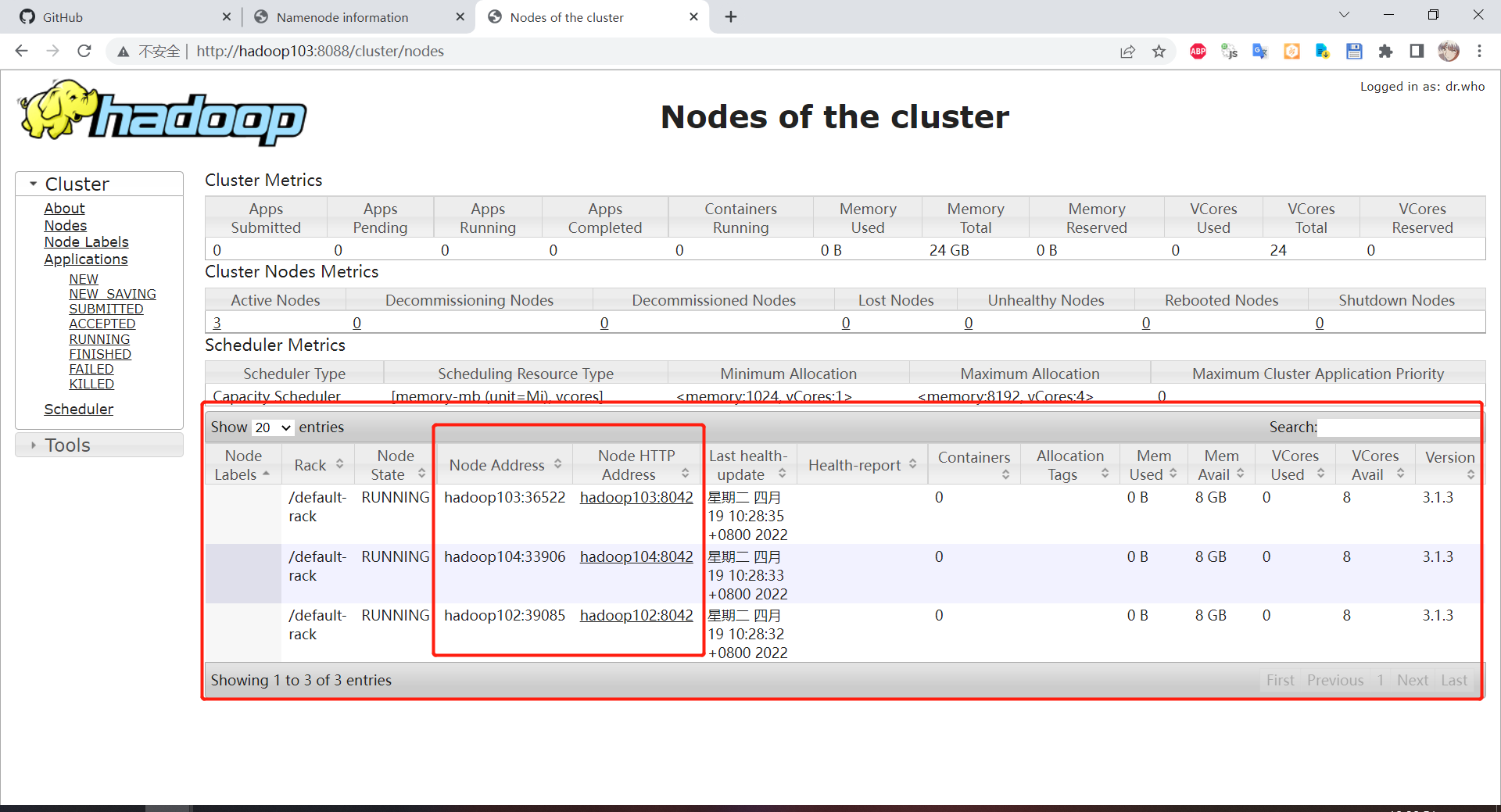Open the Extensions puzzle-piece icon
This screenshot has height=812, width=1501.
tap(1385, 52)
